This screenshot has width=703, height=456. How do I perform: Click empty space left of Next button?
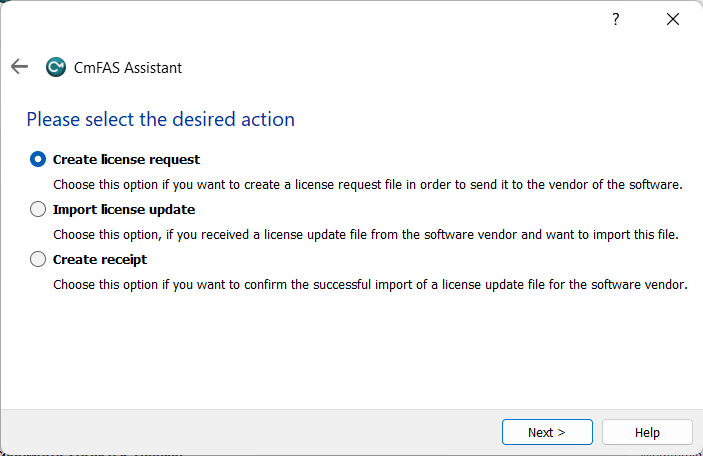[x=250, y=432]
